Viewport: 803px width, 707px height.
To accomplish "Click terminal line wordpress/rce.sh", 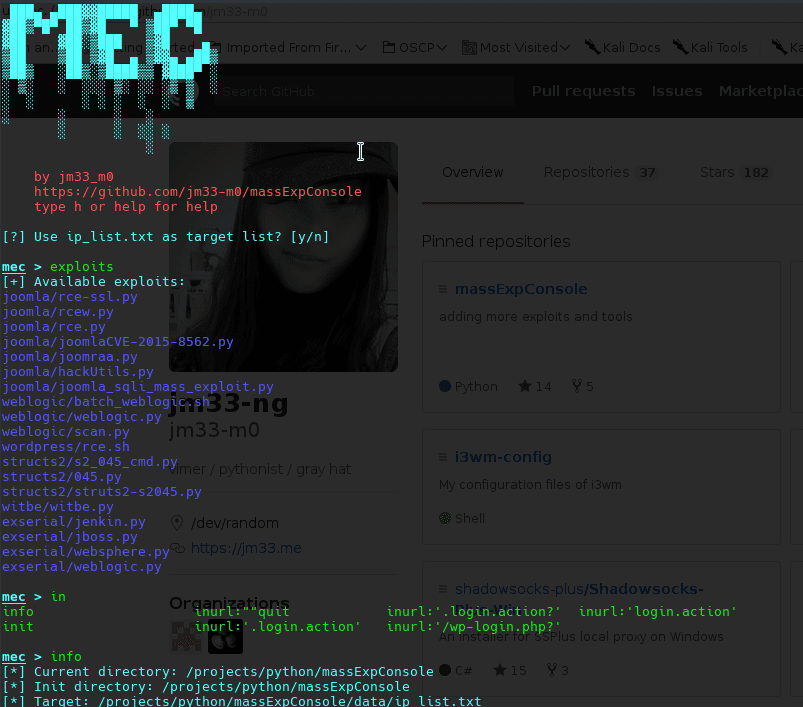I will pos(66,447).
